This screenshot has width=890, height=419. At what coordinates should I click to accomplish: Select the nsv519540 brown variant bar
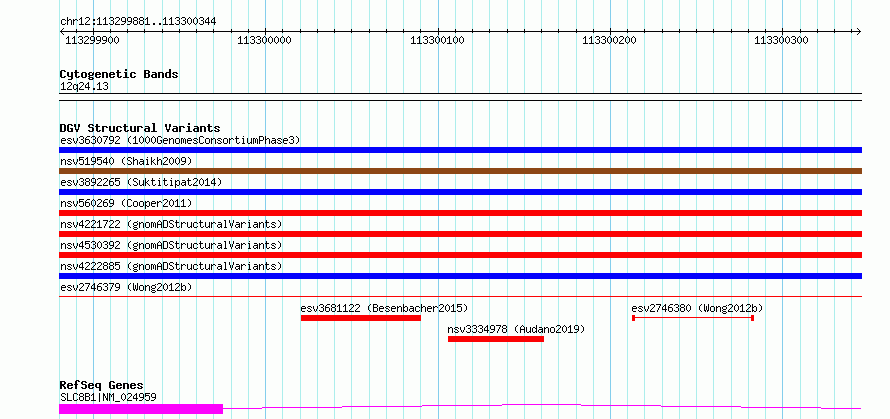460,171
